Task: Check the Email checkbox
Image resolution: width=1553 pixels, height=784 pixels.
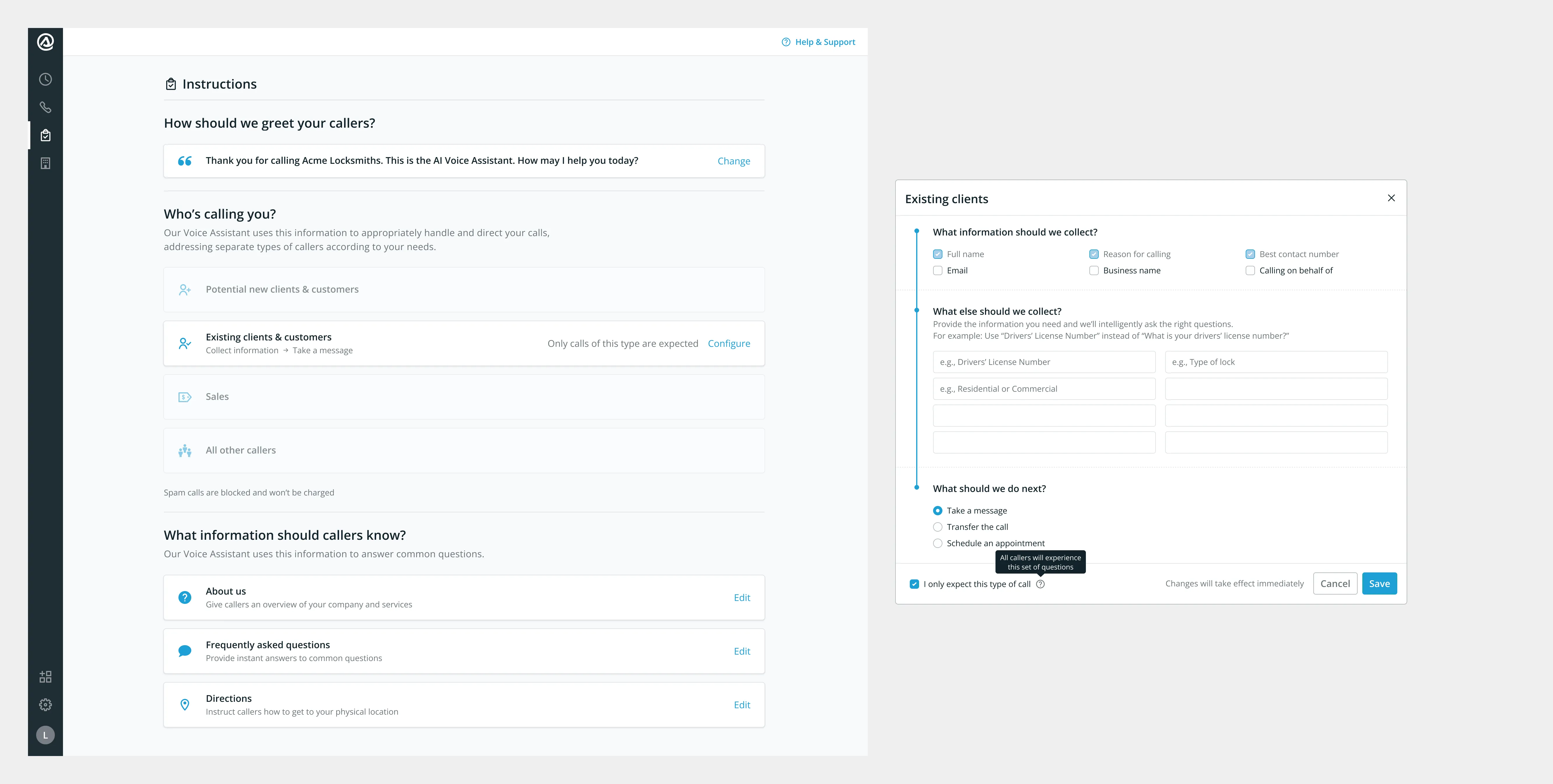Action: (x=937, y=270)
